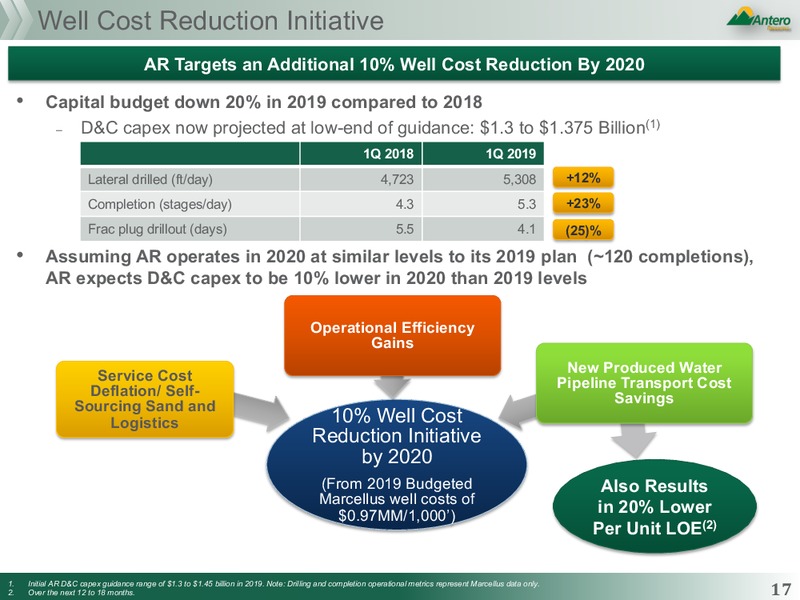Screen dimensions: 800x600
Task: Select the slide title 'Well Cost Reduction Initiative'
Action: (211, 21)
